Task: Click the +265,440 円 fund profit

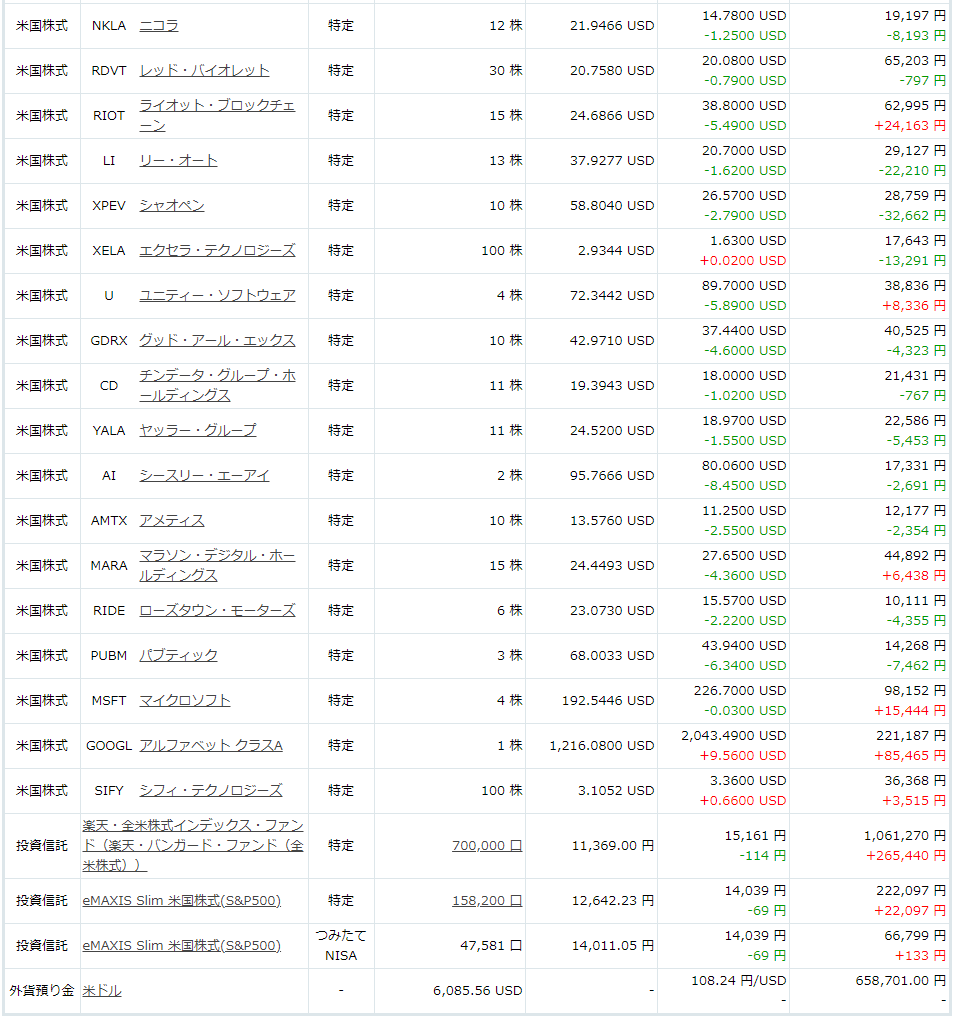Action: pyautogui.click(x=906, y=856)
